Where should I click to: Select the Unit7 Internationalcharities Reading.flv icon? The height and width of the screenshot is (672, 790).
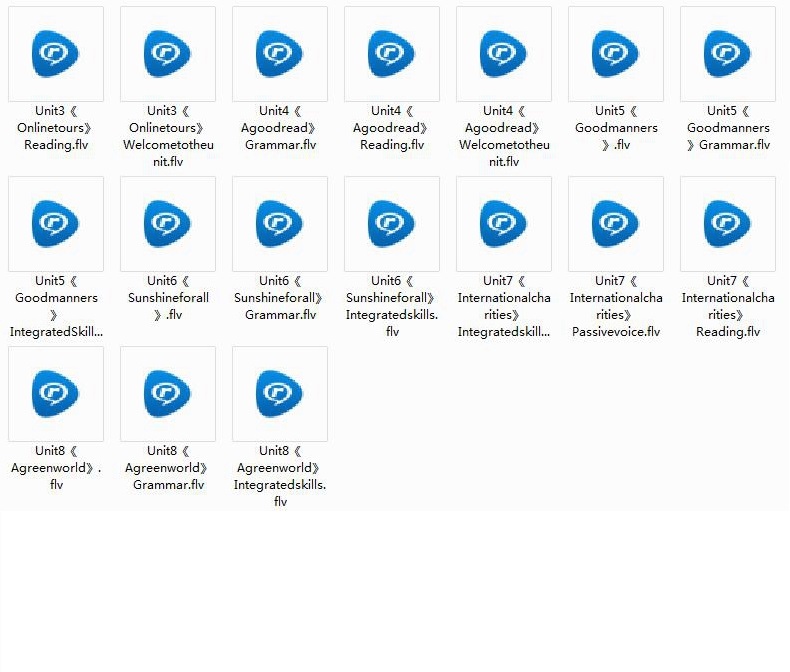pos(728,224)
